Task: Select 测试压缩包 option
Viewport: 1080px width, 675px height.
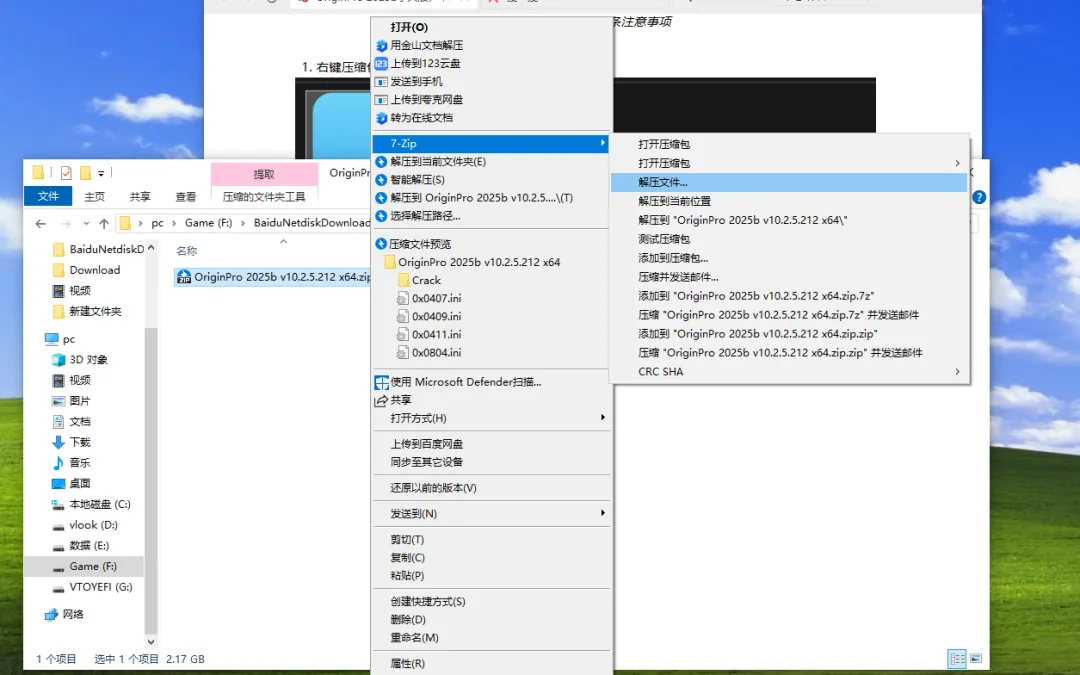Action: coord(789,239)
